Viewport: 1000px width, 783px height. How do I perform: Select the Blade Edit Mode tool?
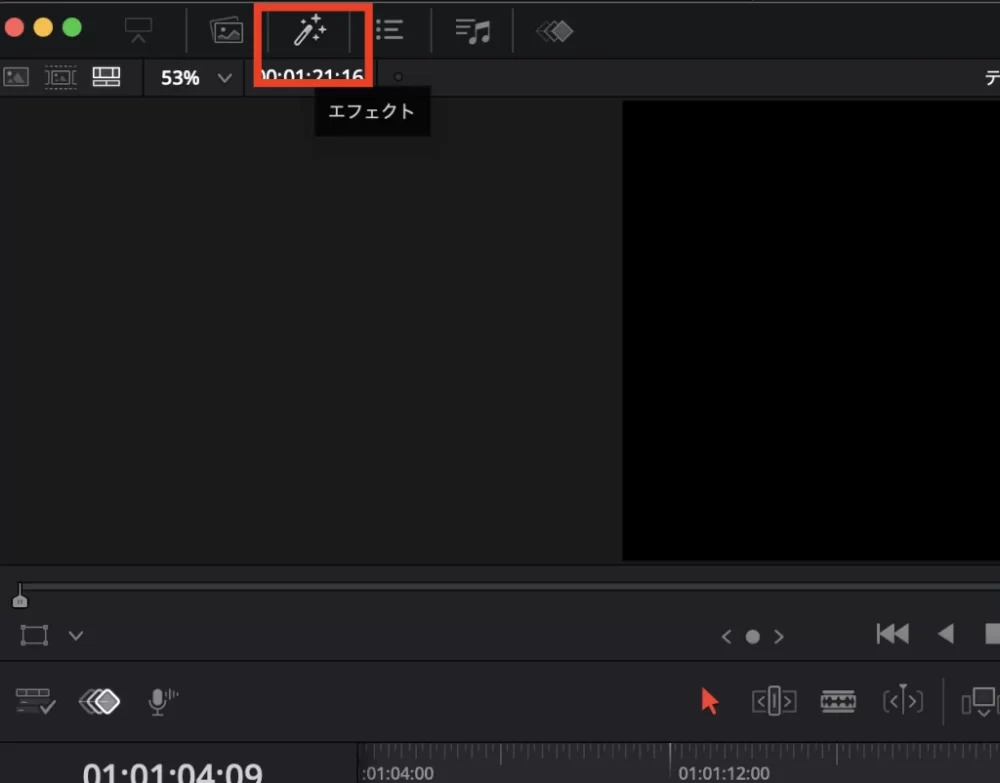(x=837, y=701)
